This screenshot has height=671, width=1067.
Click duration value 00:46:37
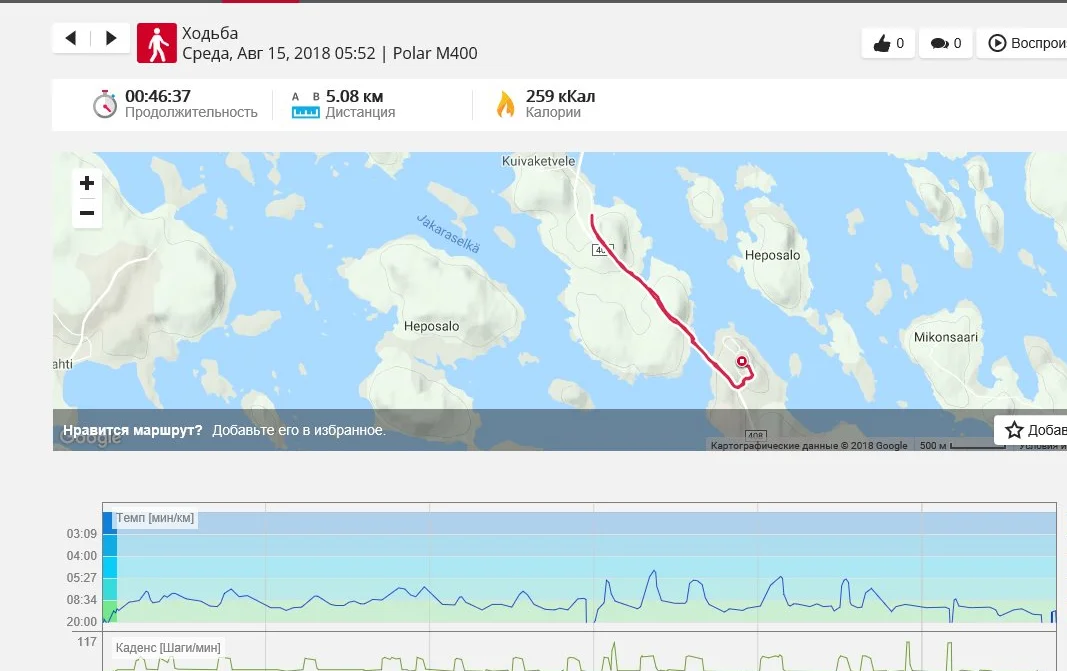coord(158,96)
